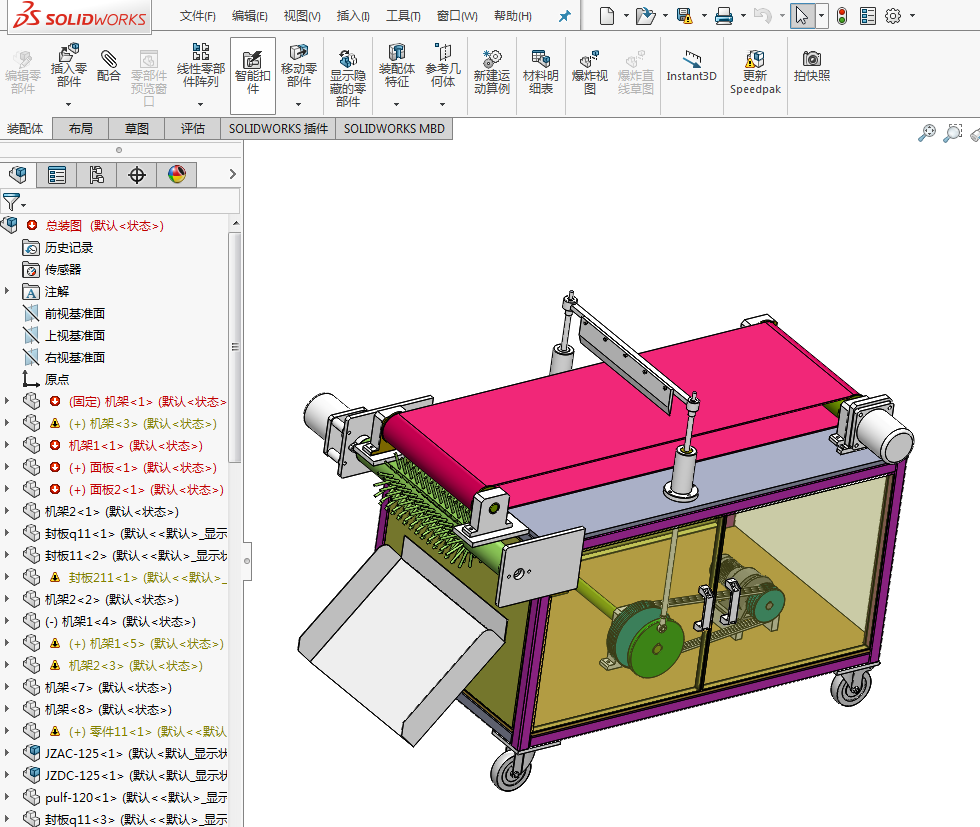Expand the 机架2<1> component node
This screenshot has height=827, width=980.
pyautogui.click(x=7, y=511)
